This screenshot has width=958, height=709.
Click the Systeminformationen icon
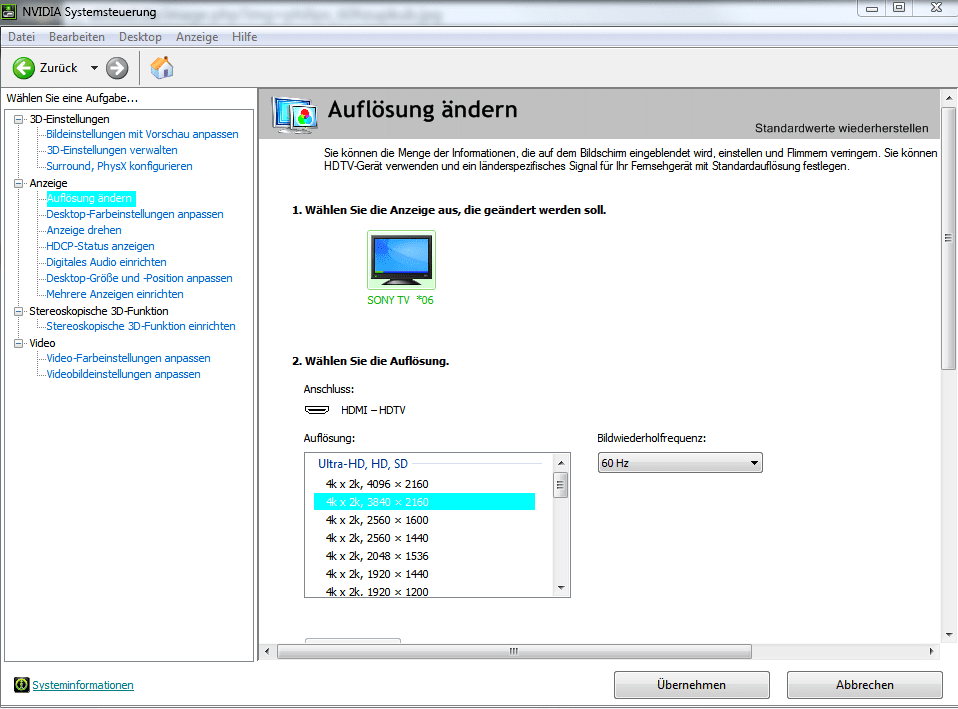pos(21,685)
